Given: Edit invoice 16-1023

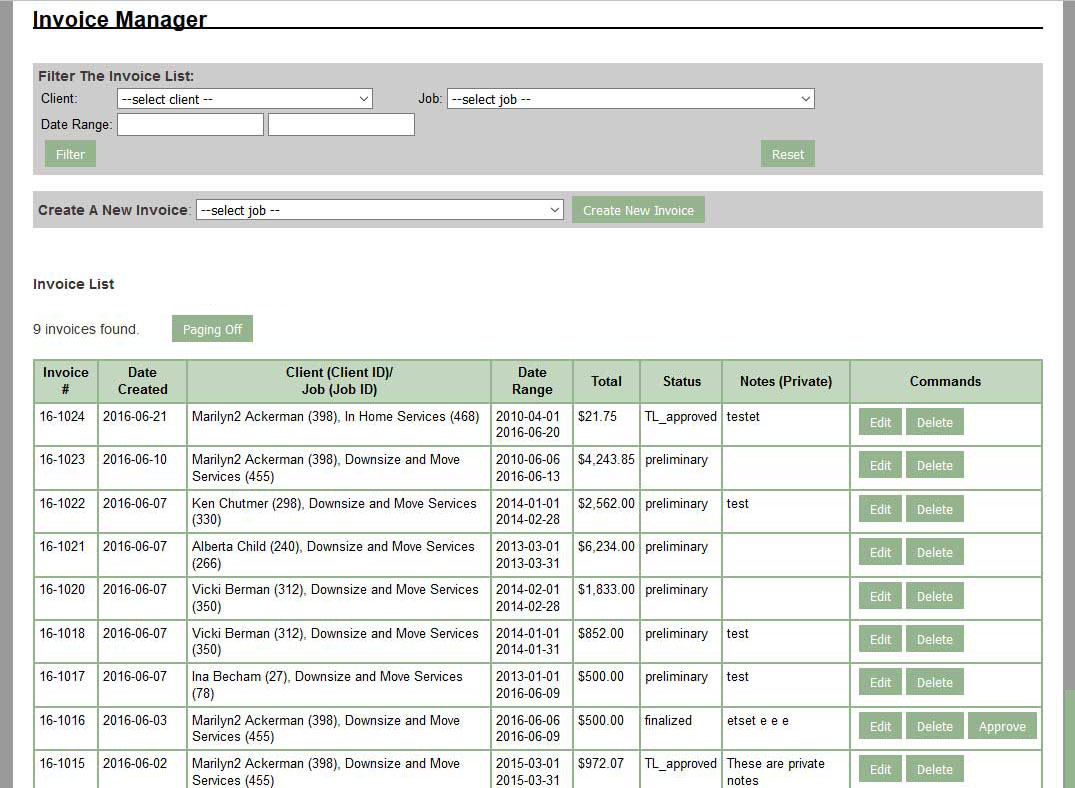Looking at the screenshot, I should [880, 466].
